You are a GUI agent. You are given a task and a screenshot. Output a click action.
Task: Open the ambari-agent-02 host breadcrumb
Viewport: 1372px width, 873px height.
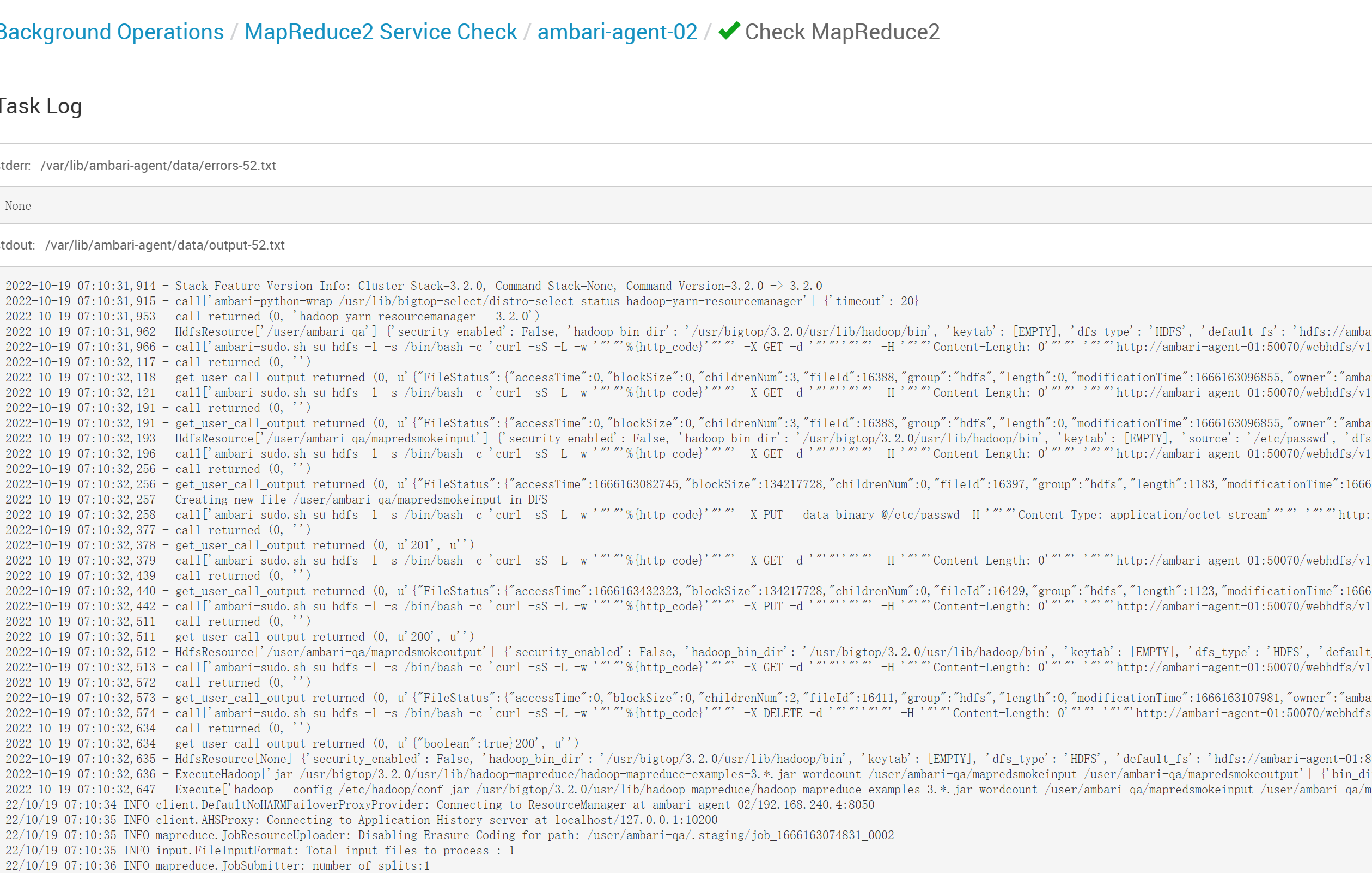(x=617, y=32)
